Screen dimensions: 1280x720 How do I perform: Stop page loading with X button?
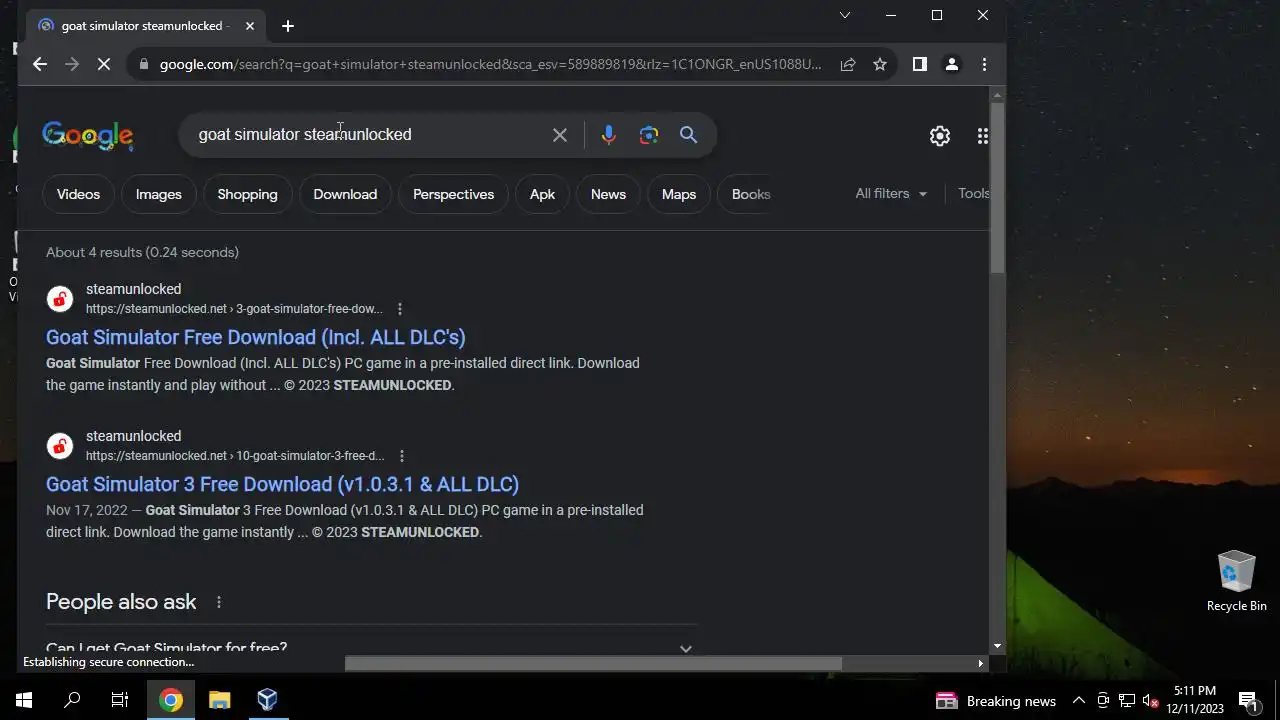coord(103,64)
